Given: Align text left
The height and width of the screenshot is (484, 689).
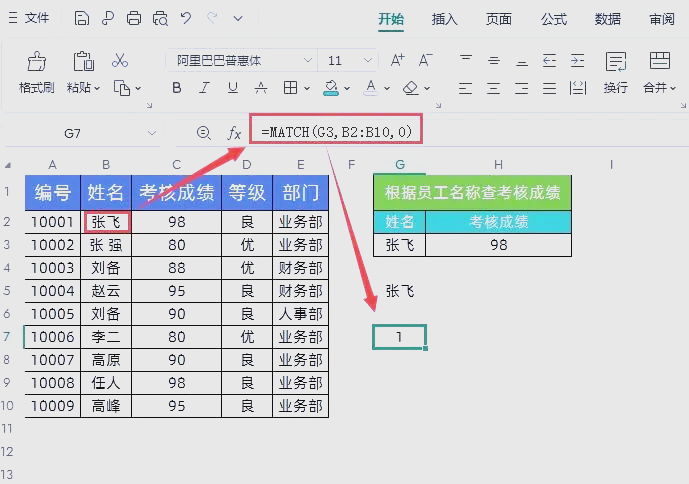Looking at the screenshot, I should 465,88.
